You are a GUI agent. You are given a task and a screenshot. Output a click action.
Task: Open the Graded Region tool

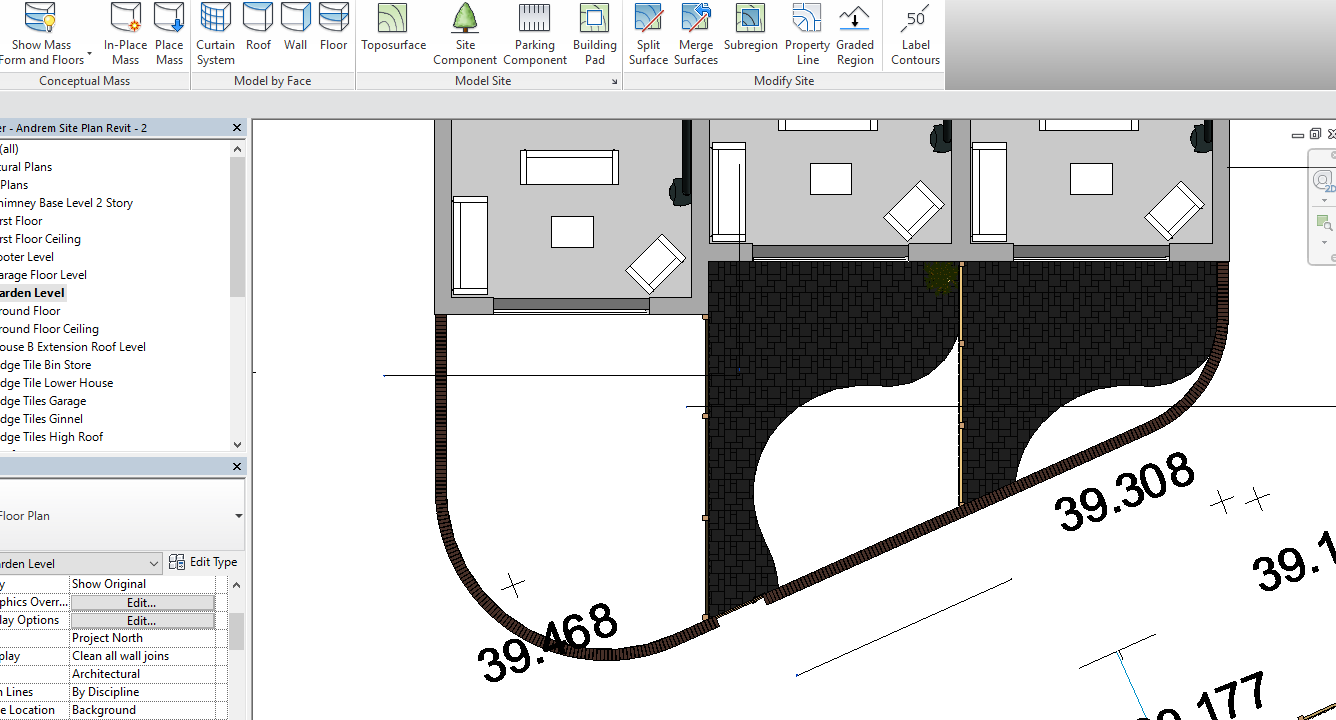(x=855, y=35)
